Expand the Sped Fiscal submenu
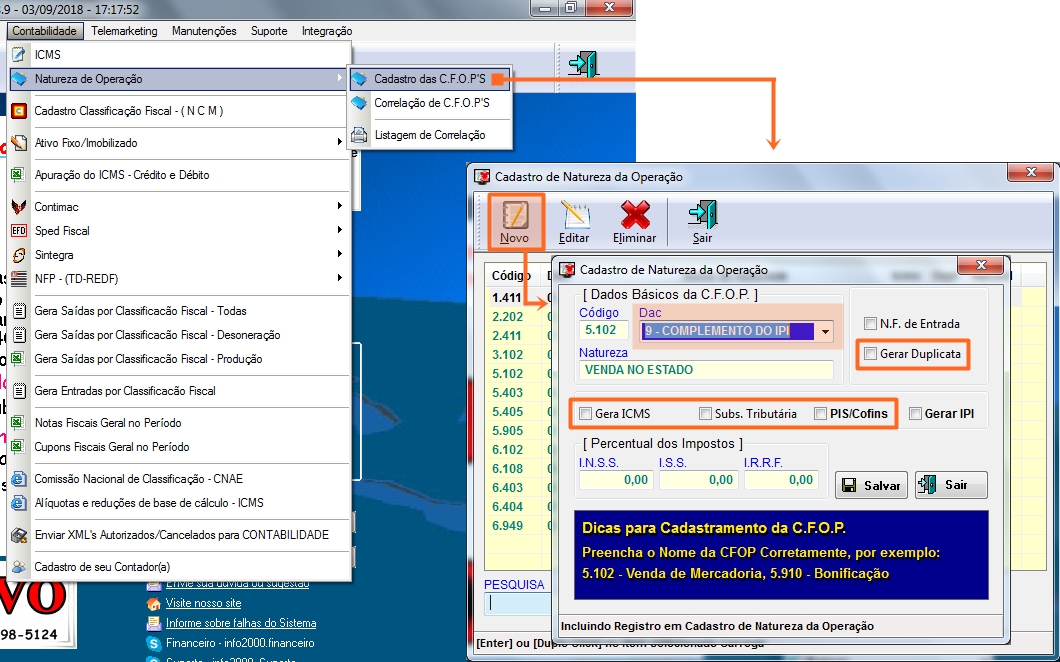1060x662 pixels. (x=62, y=231)
